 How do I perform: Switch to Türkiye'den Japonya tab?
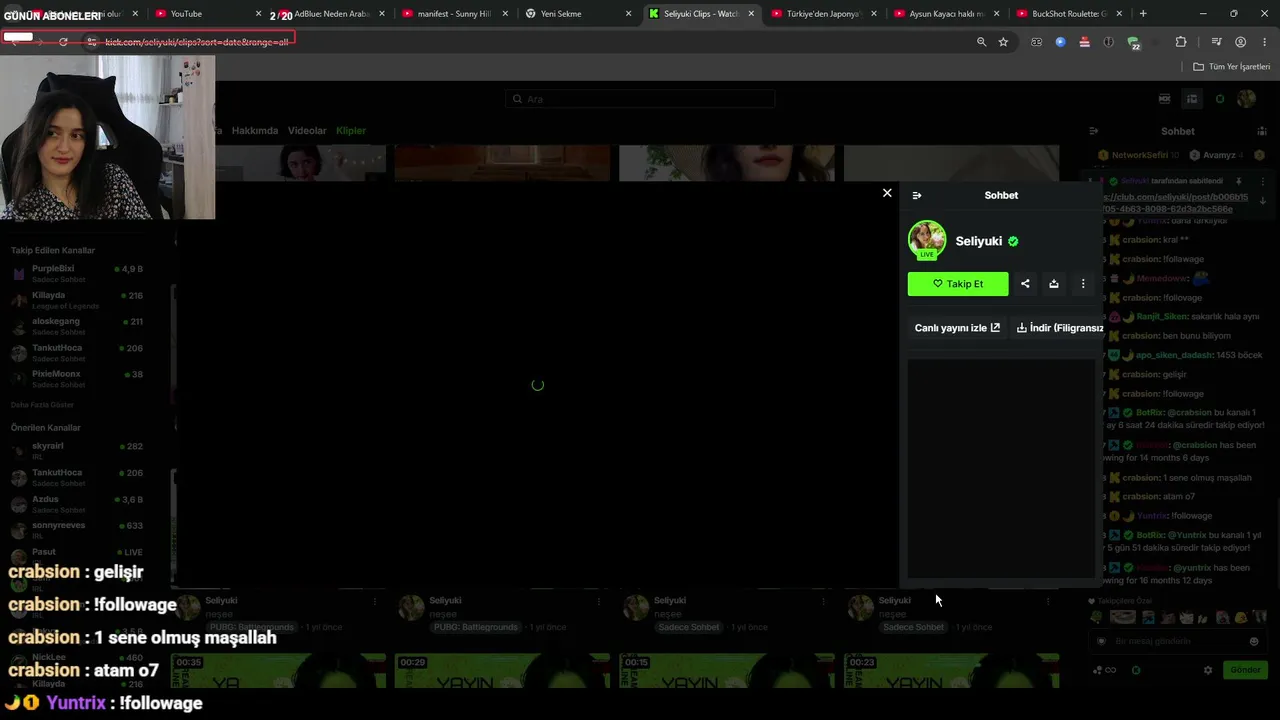click(x=825, y=14)
